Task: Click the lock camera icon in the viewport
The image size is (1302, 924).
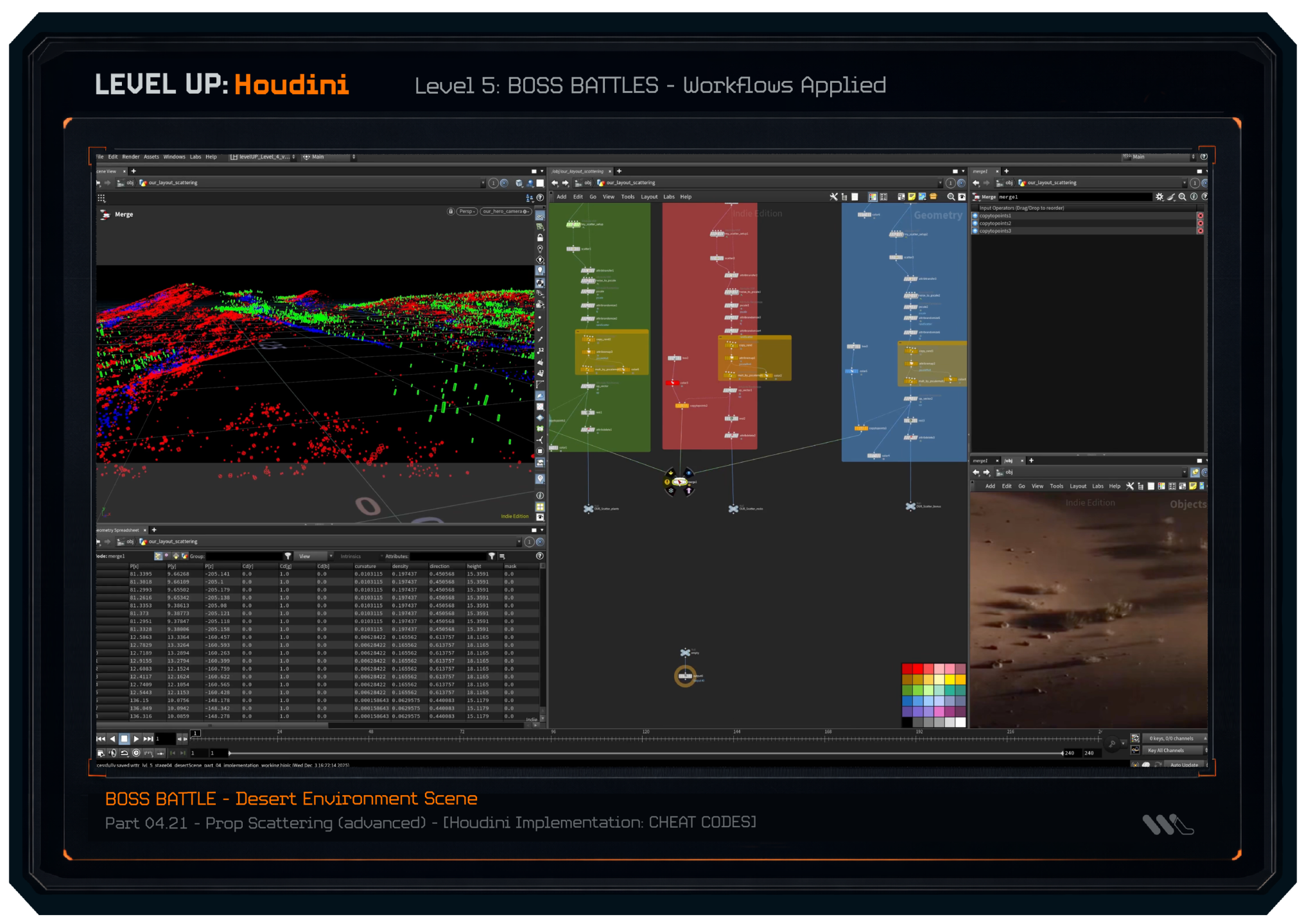Action: [451, 211]
